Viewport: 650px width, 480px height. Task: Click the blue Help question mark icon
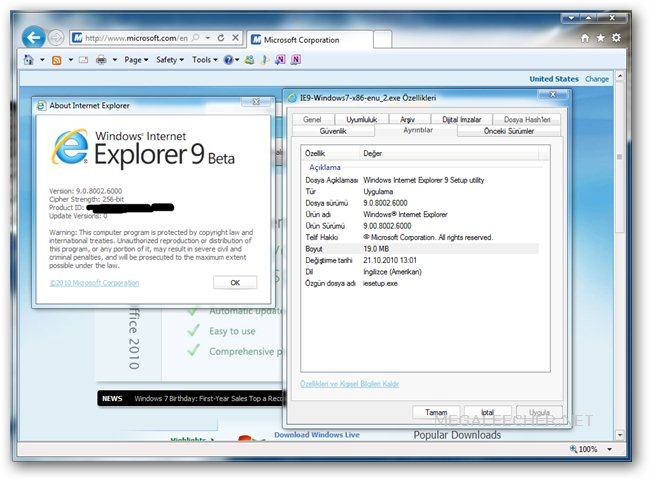[x=228, y=60]
